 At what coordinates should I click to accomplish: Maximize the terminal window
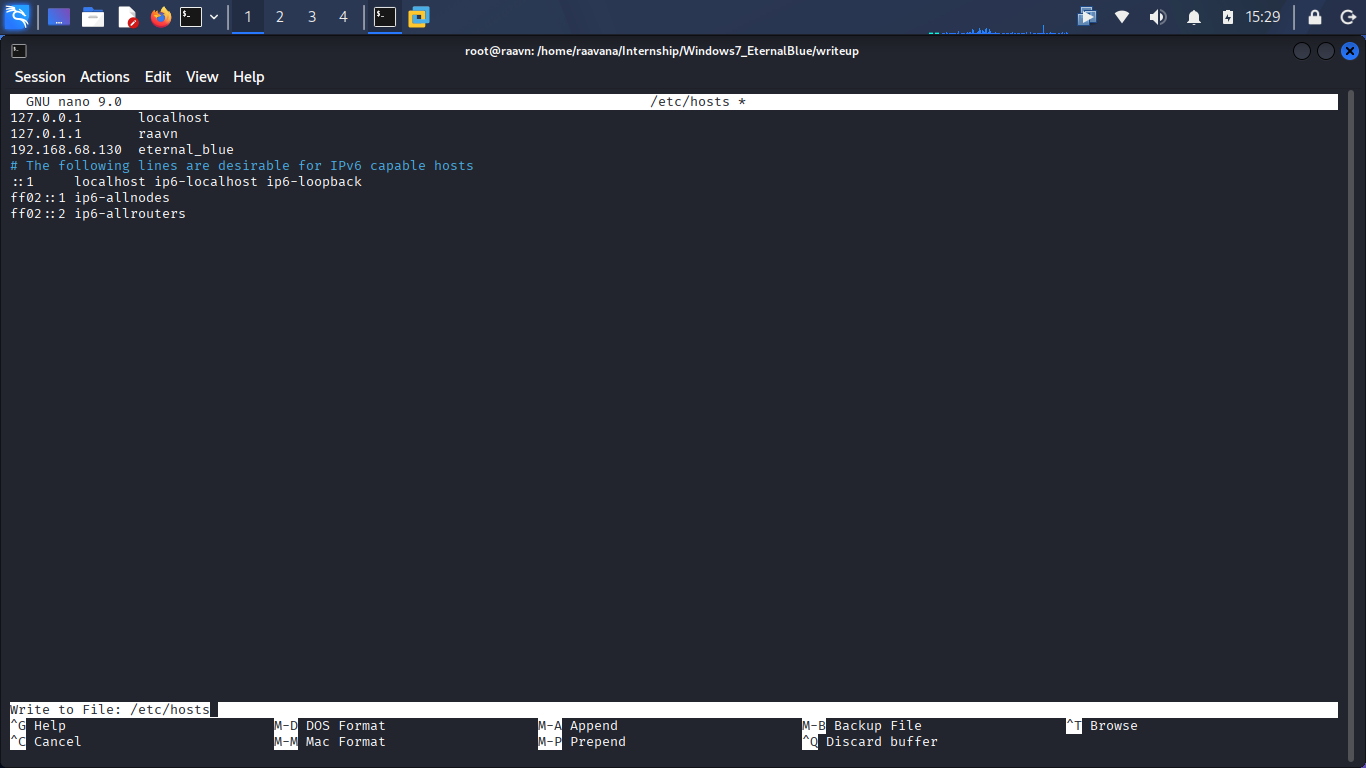(x=1326, y=51)
